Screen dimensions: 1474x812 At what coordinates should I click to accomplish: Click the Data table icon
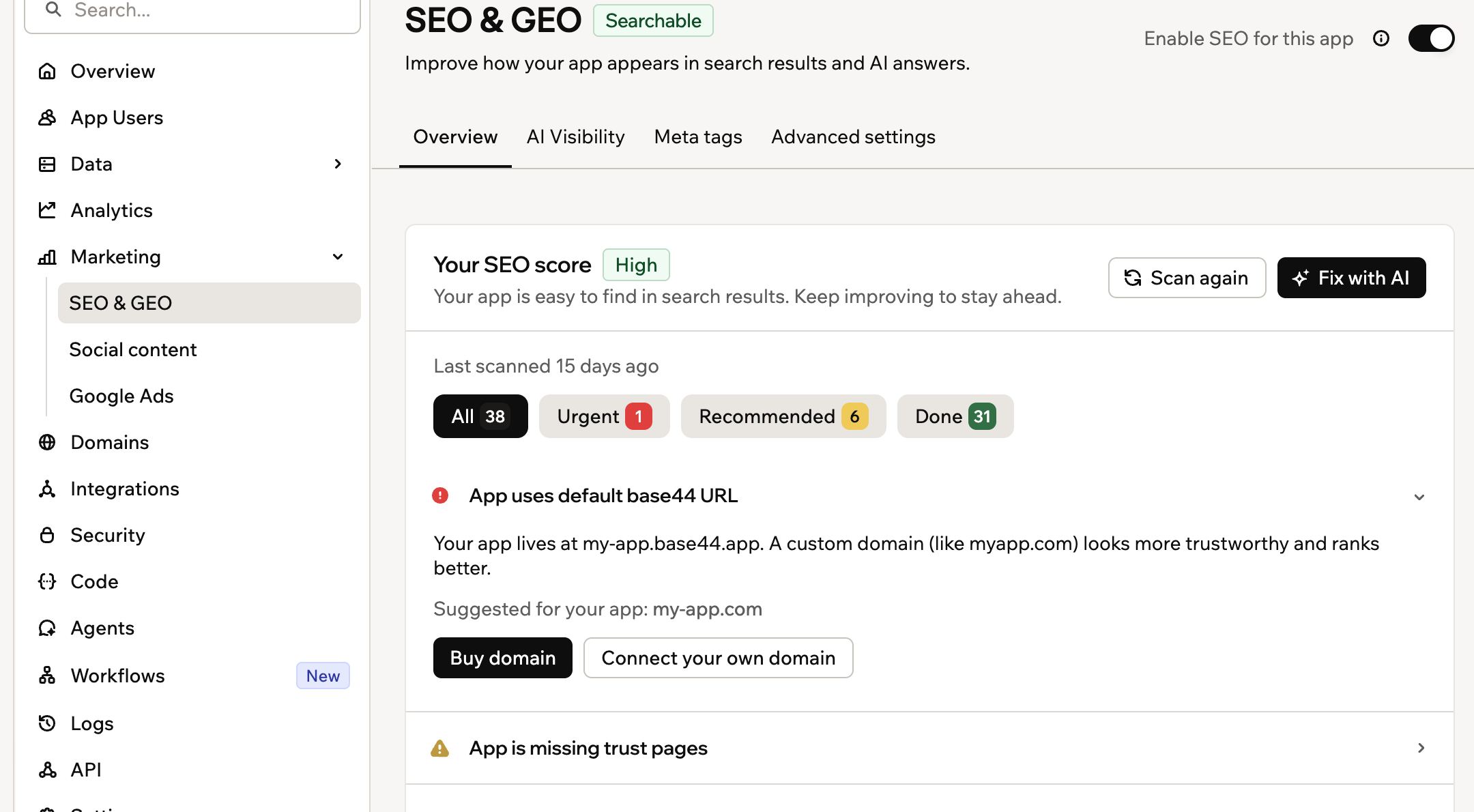pyautogui.click(x=47, y=164)
